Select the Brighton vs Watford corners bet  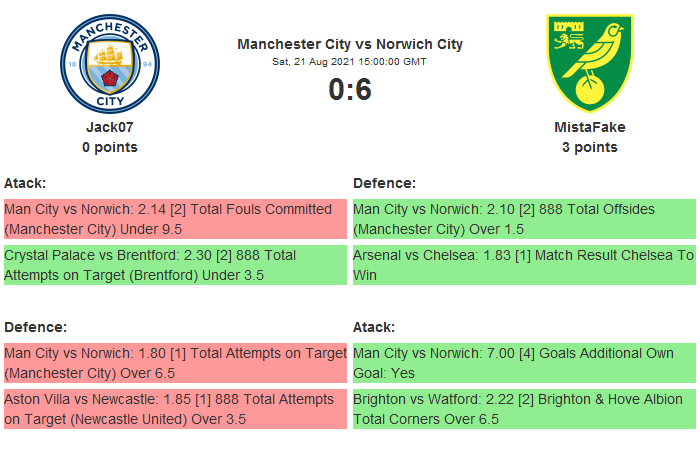(523, 409)
